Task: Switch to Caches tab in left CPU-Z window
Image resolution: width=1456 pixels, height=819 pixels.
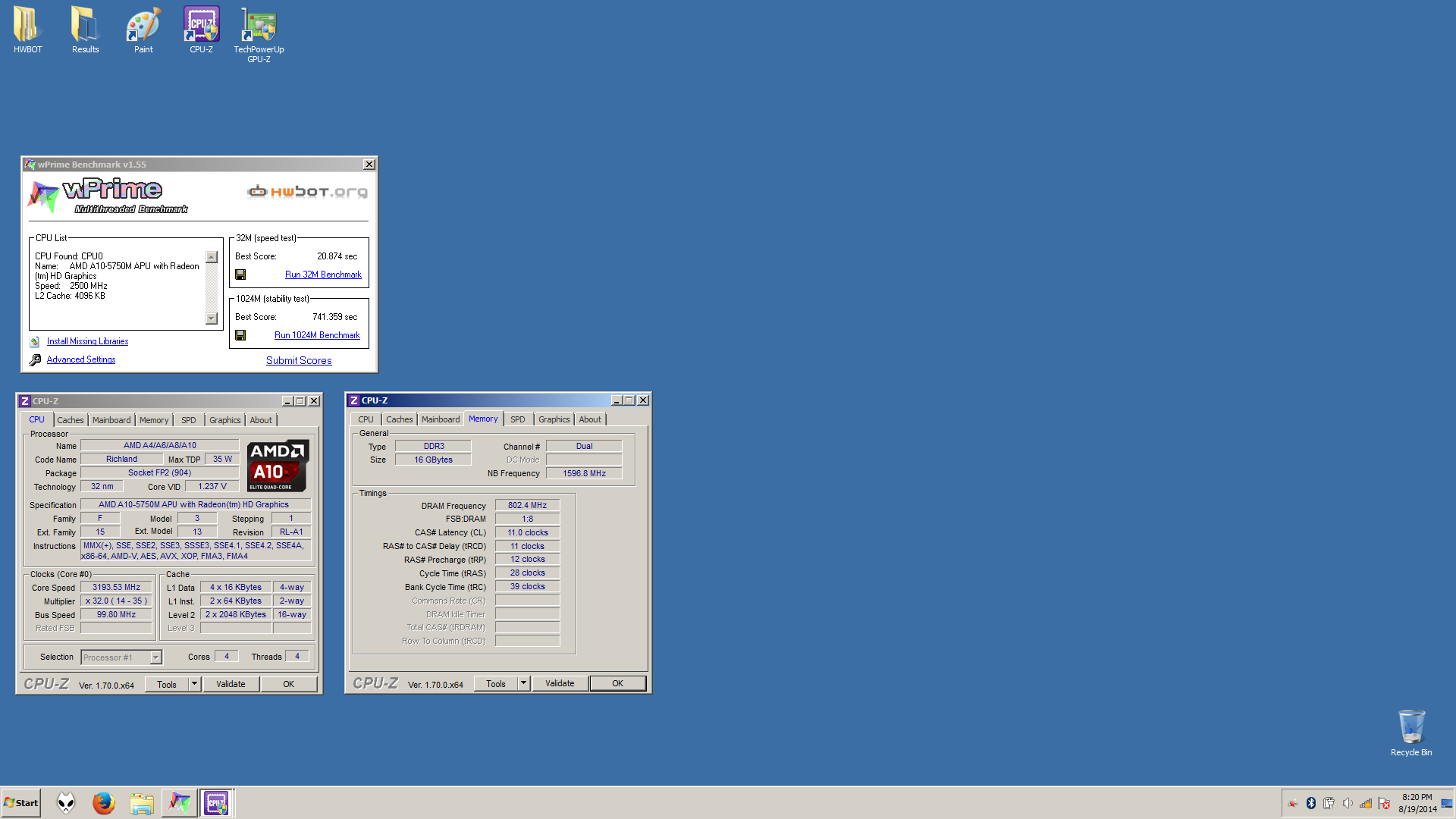Action: click(71, 420)
